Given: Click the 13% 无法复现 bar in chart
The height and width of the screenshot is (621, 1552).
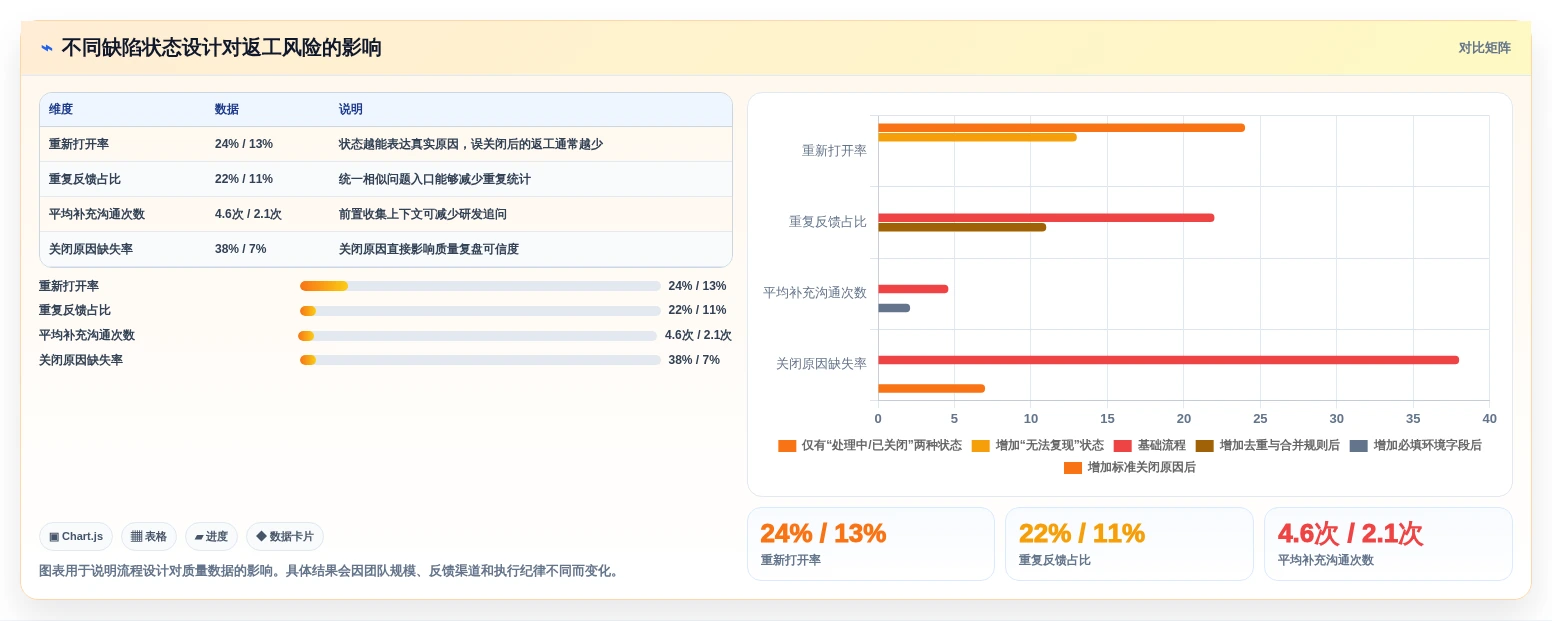Looking at the screenshot, I should pos(977,137).
